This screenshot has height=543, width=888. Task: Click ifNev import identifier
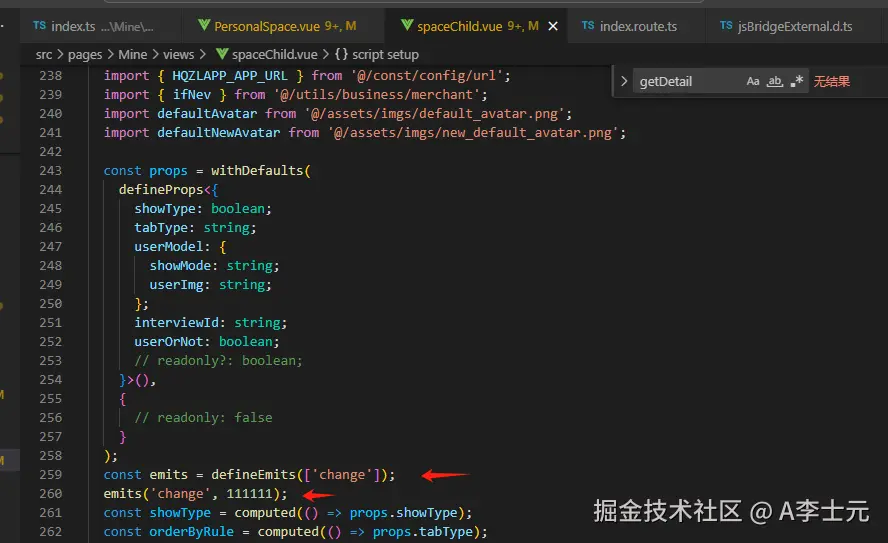[191, 95]
